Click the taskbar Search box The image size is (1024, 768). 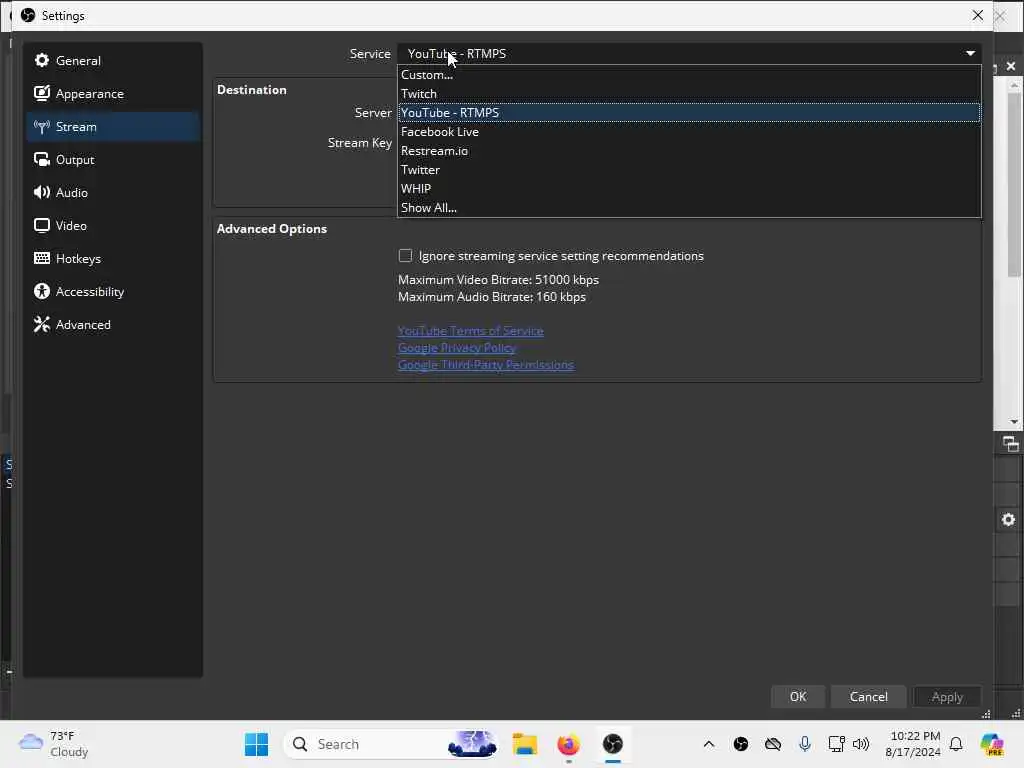pos(391,744)
